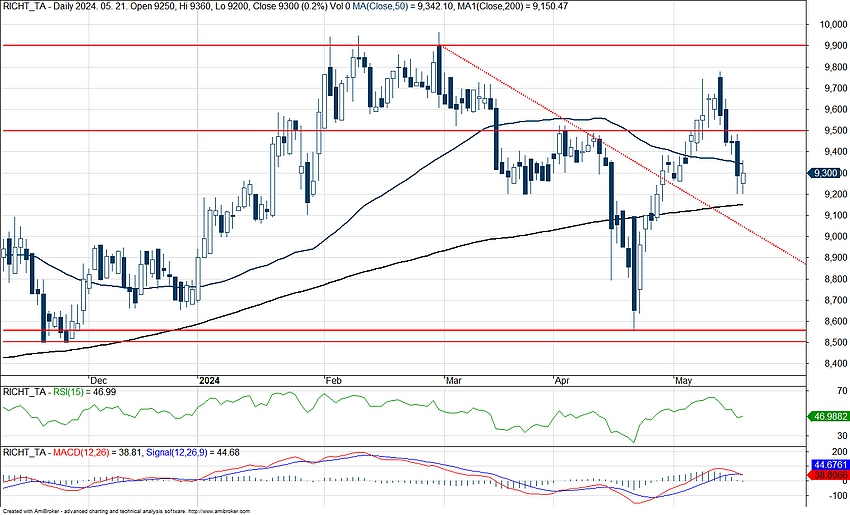Click the 9,900 price axis label

pyautogui.click(x=835, y=46)
